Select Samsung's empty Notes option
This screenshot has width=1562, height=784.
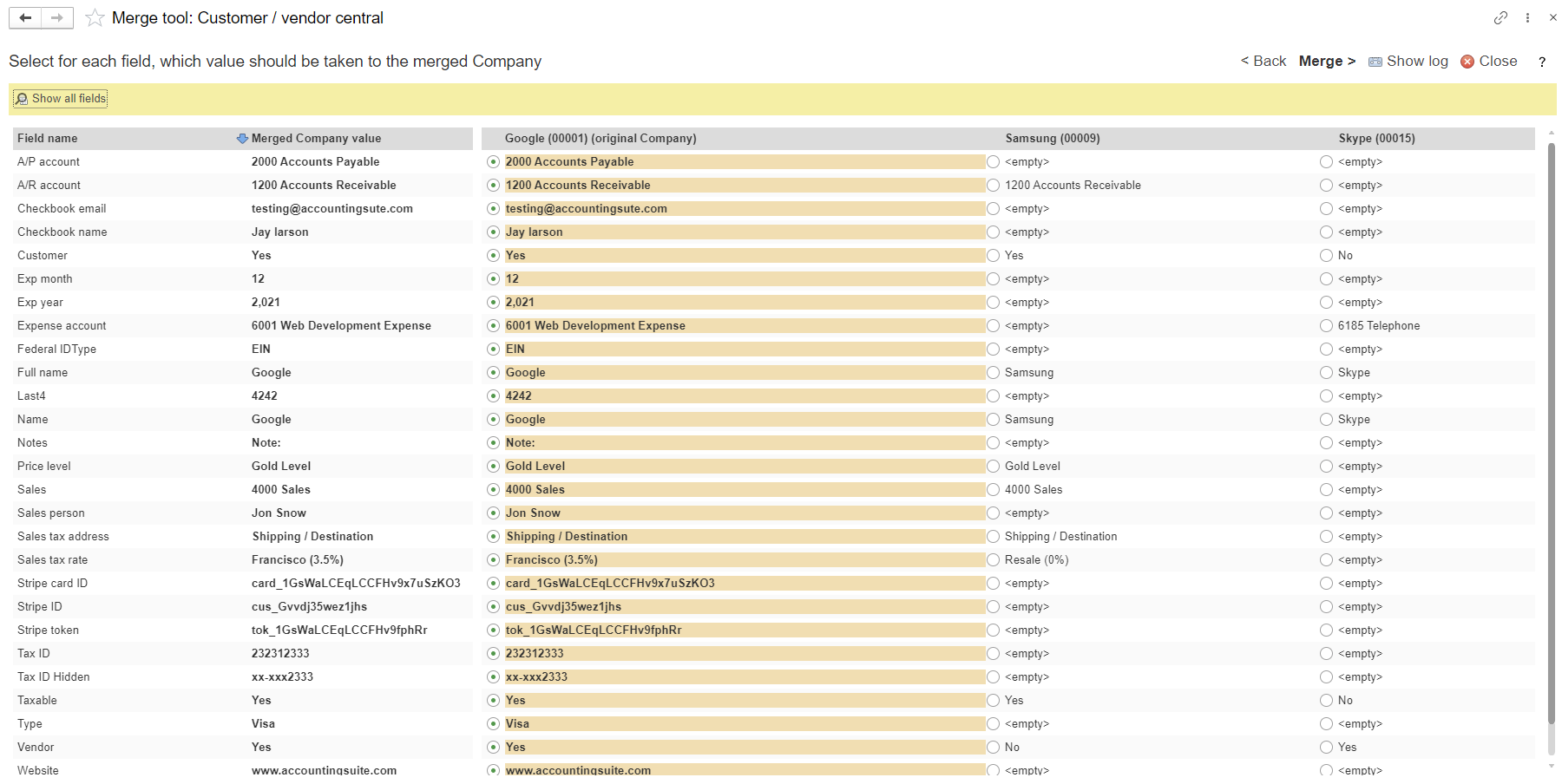click(x=994, y=443)
